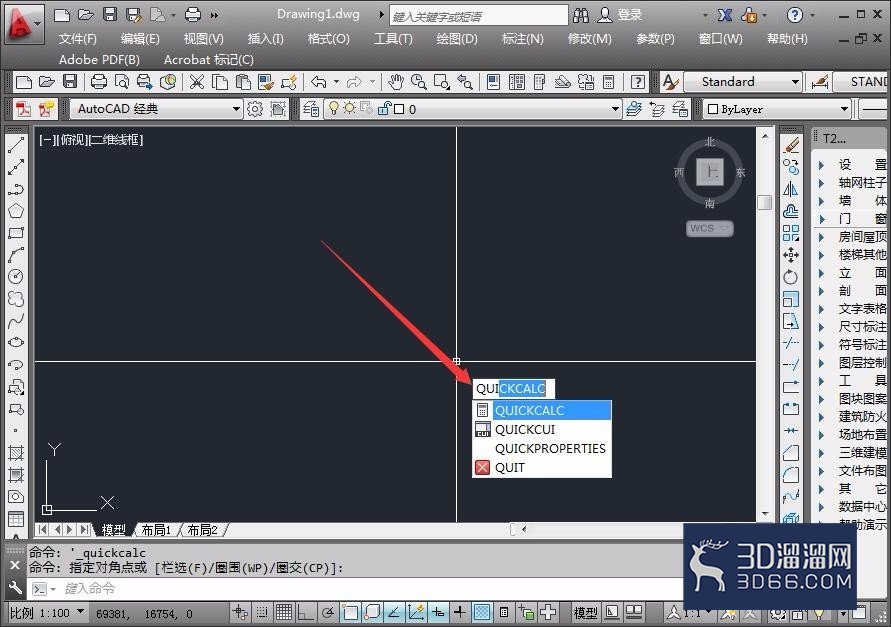This screenshot has width=891, height=627.
Task: Toggle Dynamic Input in status bar
Action: point(438,612)
